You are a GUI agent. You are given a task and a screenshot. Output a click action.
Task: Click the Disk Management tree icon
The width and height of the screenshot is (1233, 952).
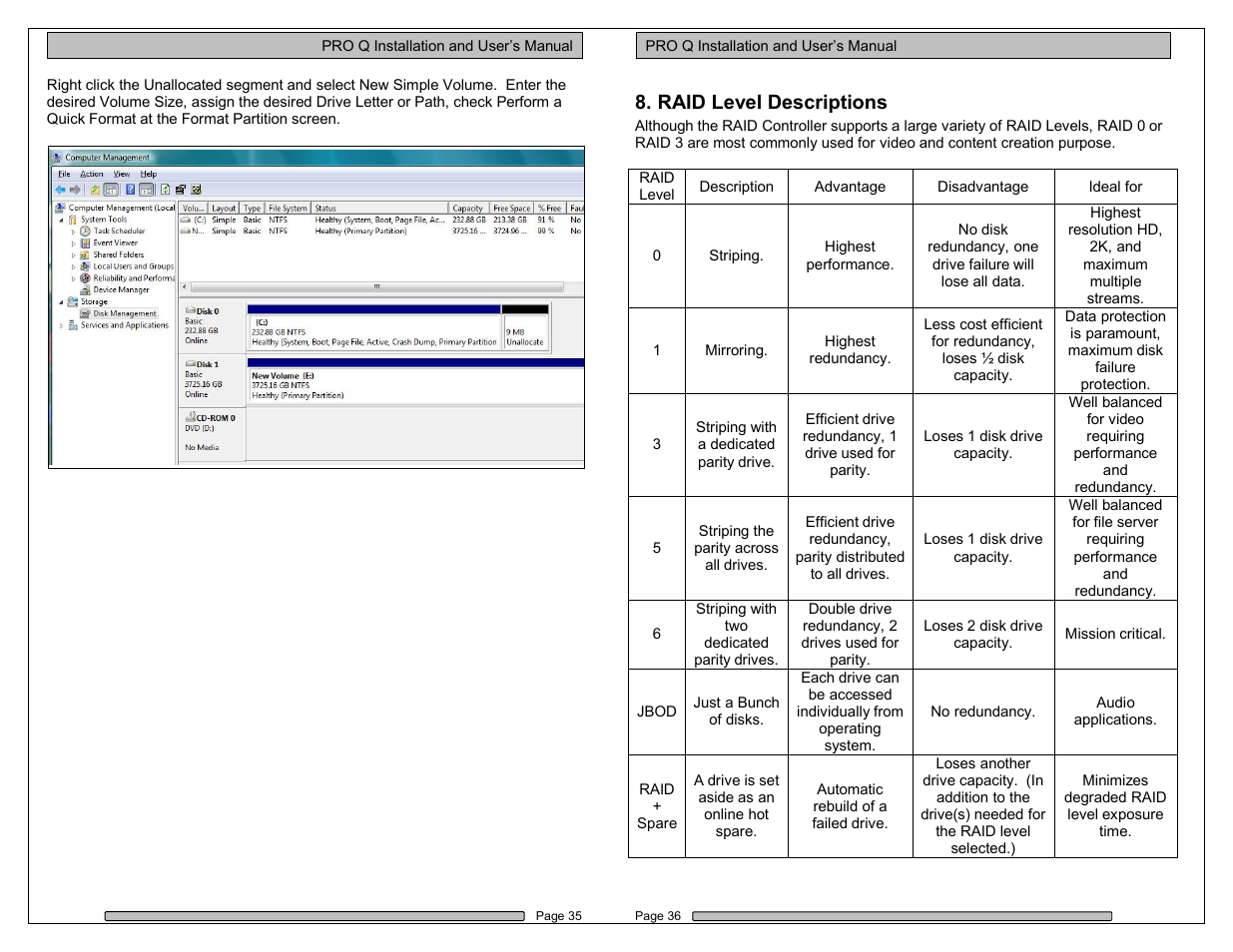tap(86, 313)
